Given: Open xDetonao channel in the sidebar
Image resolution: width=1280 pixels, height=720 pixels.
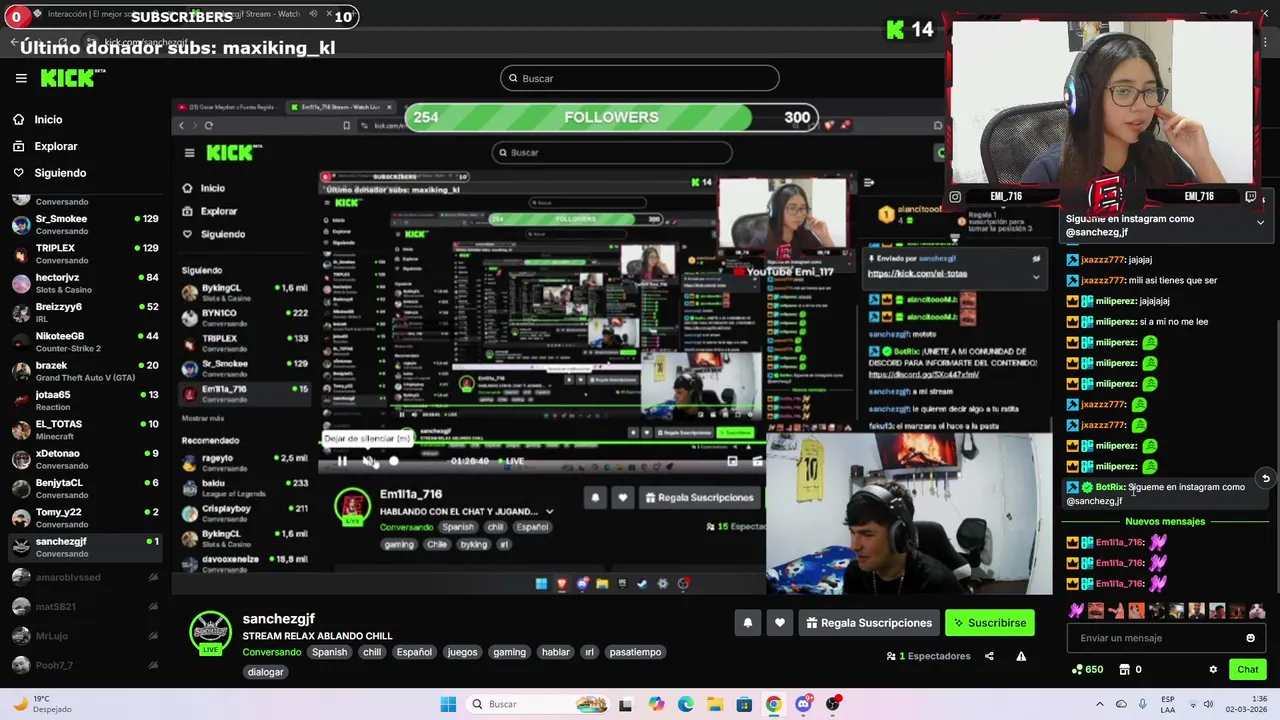Looking at the screenshot, I should [85, 459].
